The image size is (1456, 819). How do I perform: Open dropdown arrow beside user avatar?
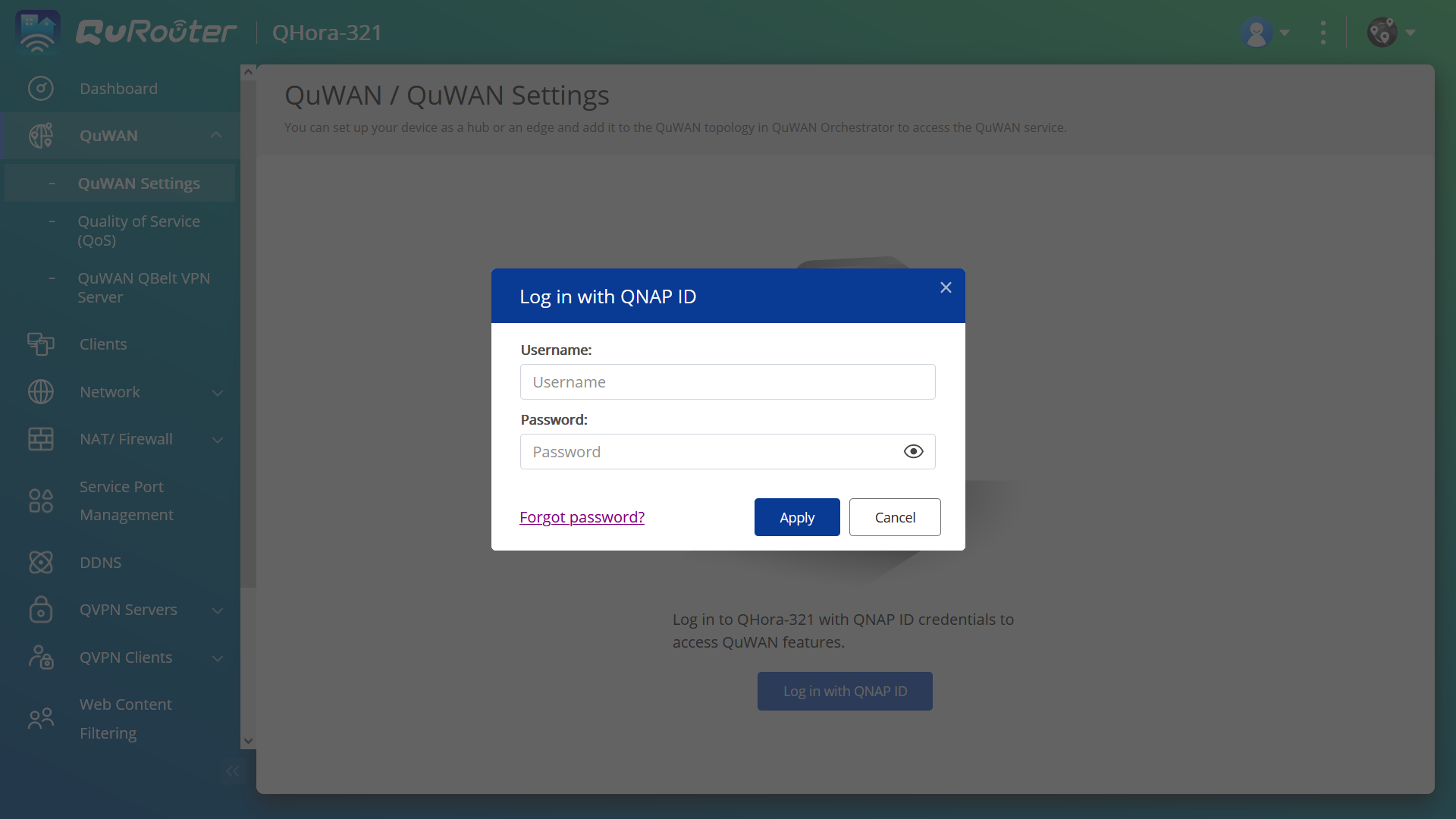pos(1285,33)
